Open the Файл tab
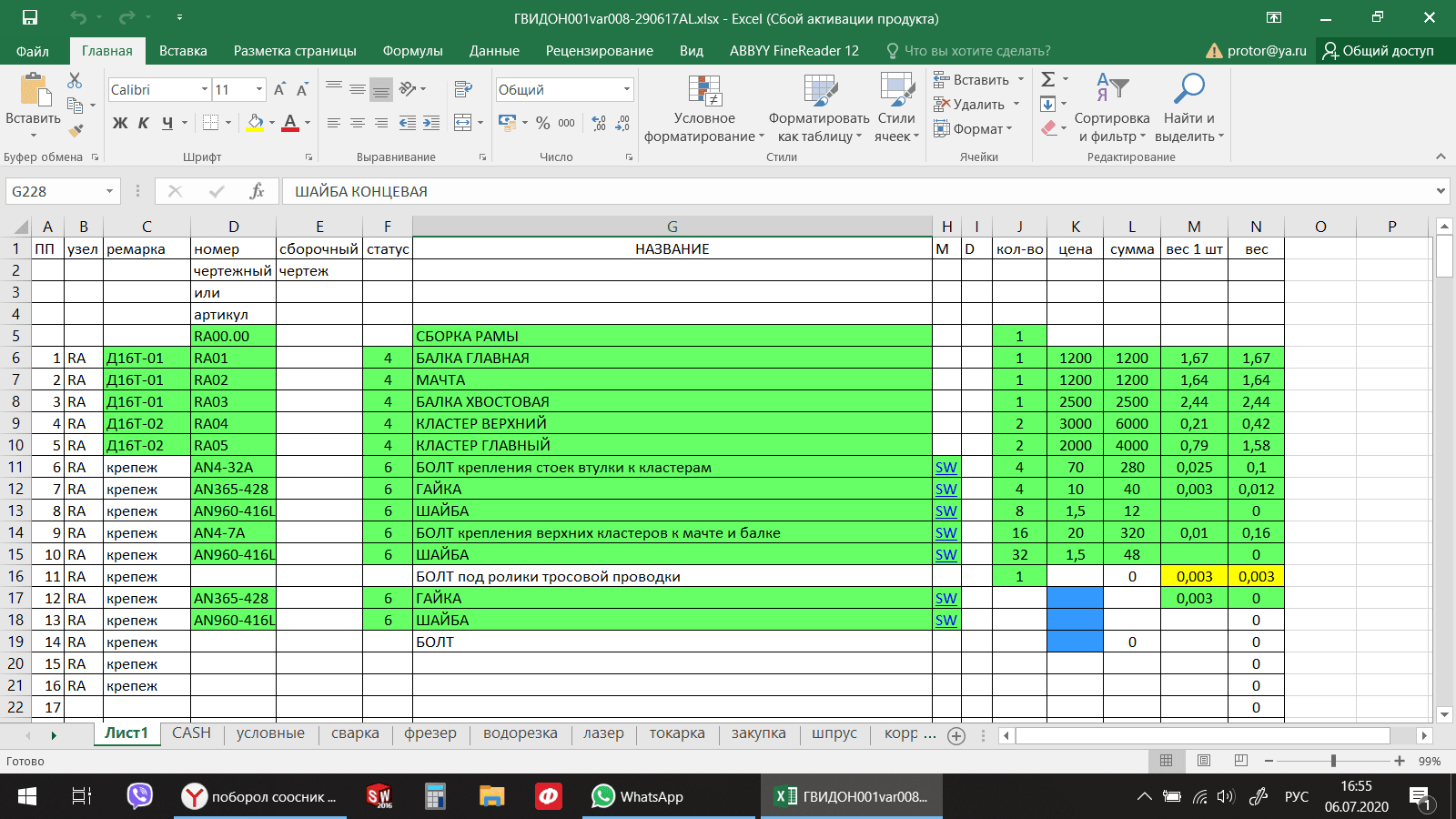Viewport: 1456px width, 819px height. [x=33, y=51]
